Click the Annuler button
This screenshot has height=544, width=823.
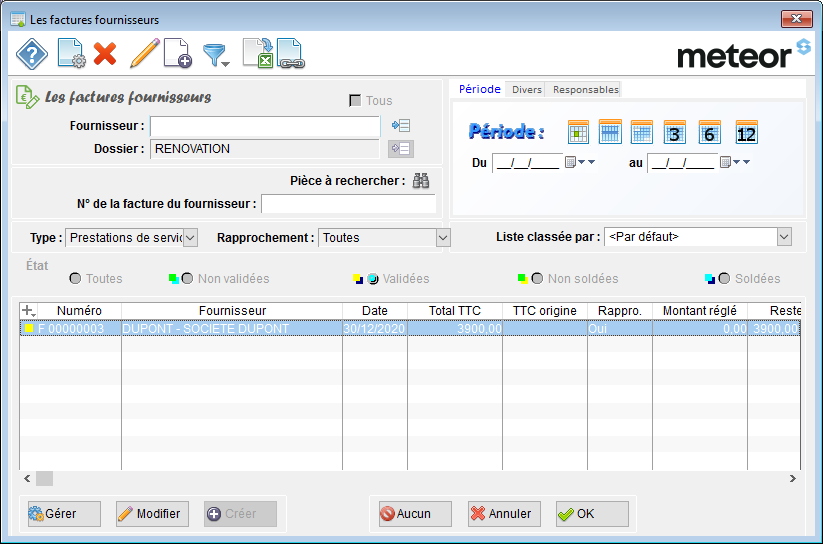pyautogui.click(x=504, y=514)
